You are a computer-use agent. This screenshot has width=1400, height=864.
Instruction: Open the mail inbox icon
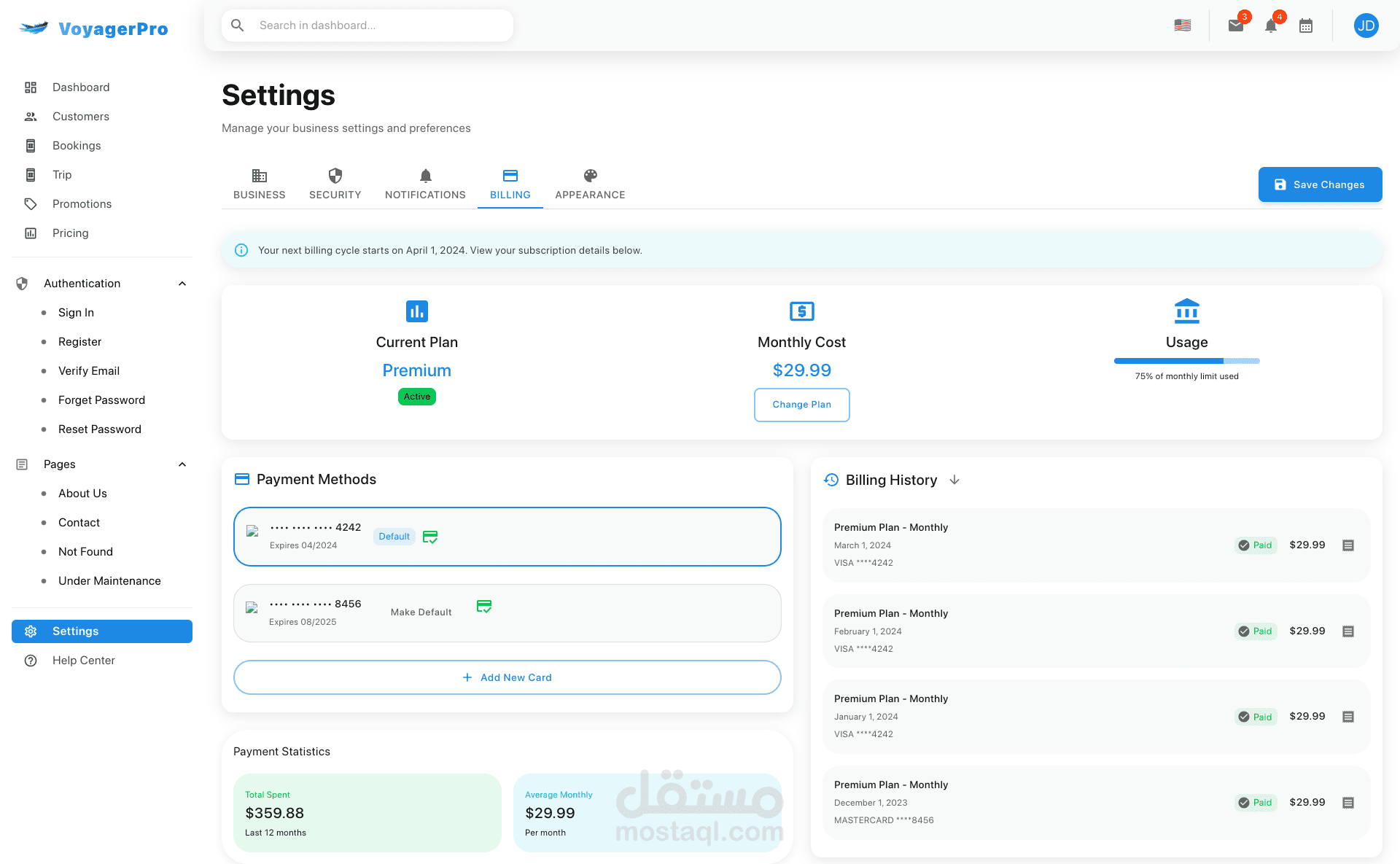tap(1235, 26)
